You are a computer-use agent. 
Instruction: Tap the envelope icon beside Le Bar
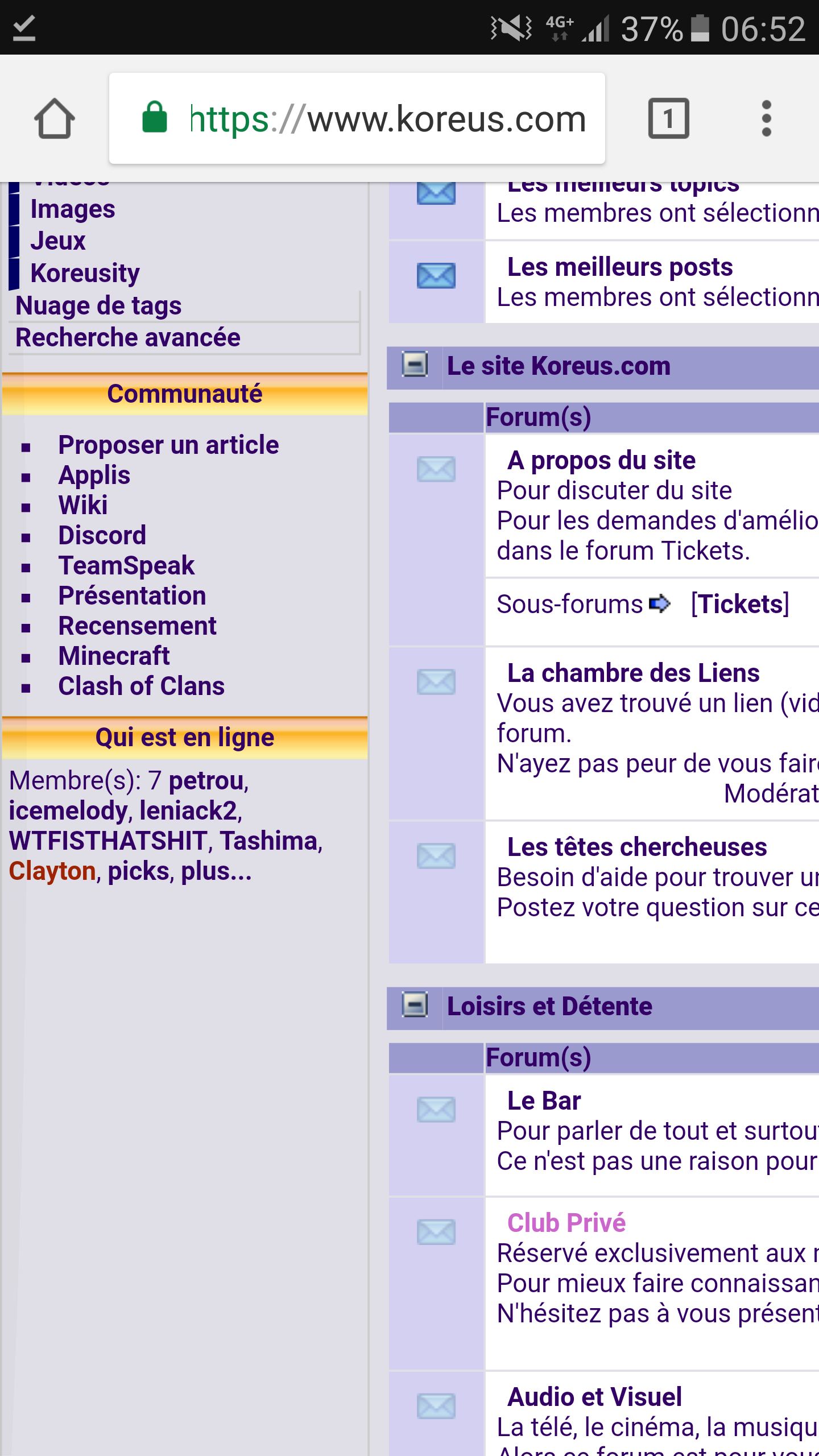pyautogui.click(x=436, y=1110)
